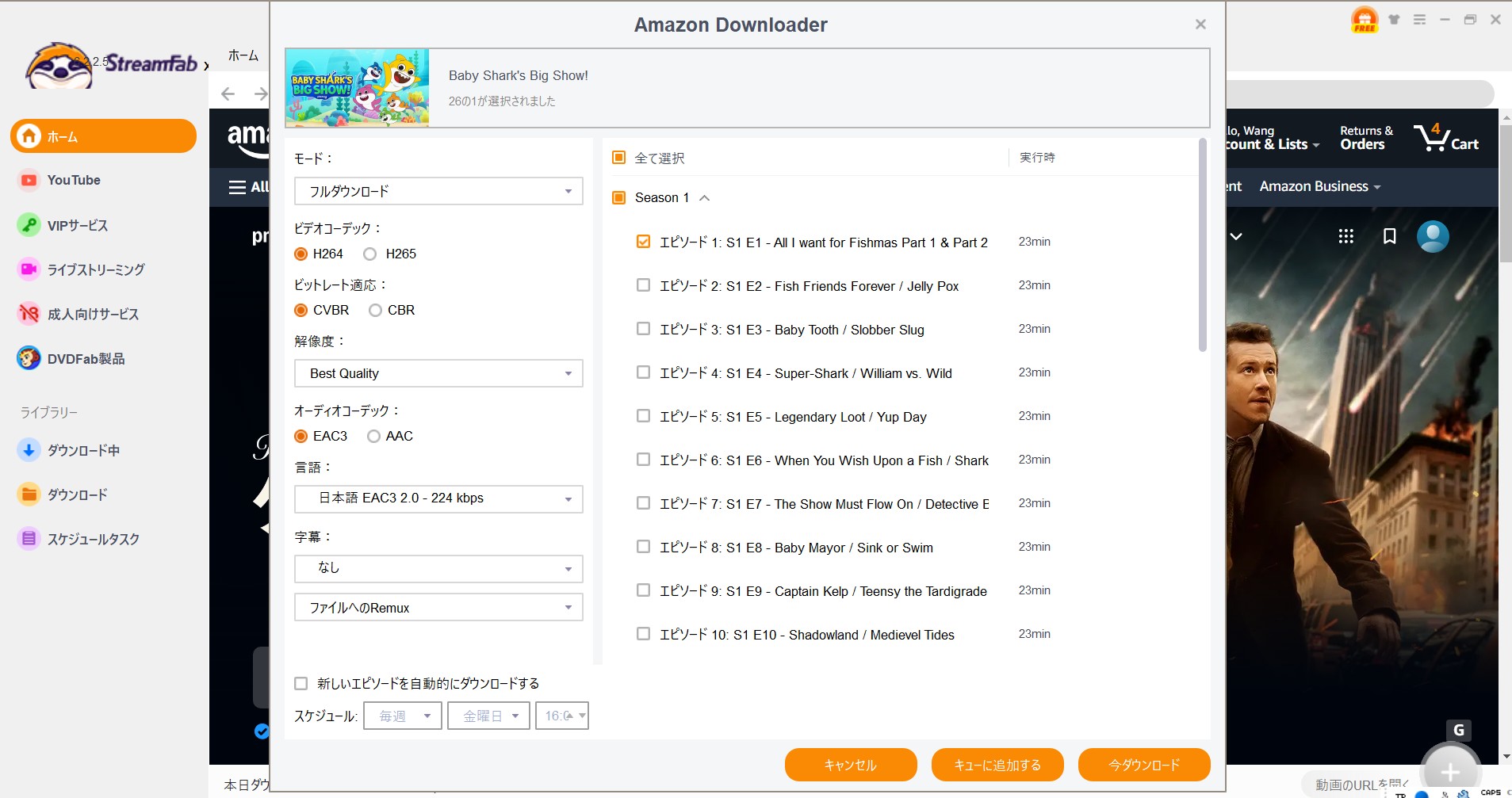Open ダウンロード中 in library
Viewport: 1512px width, 798px height.
coord(83,450)
